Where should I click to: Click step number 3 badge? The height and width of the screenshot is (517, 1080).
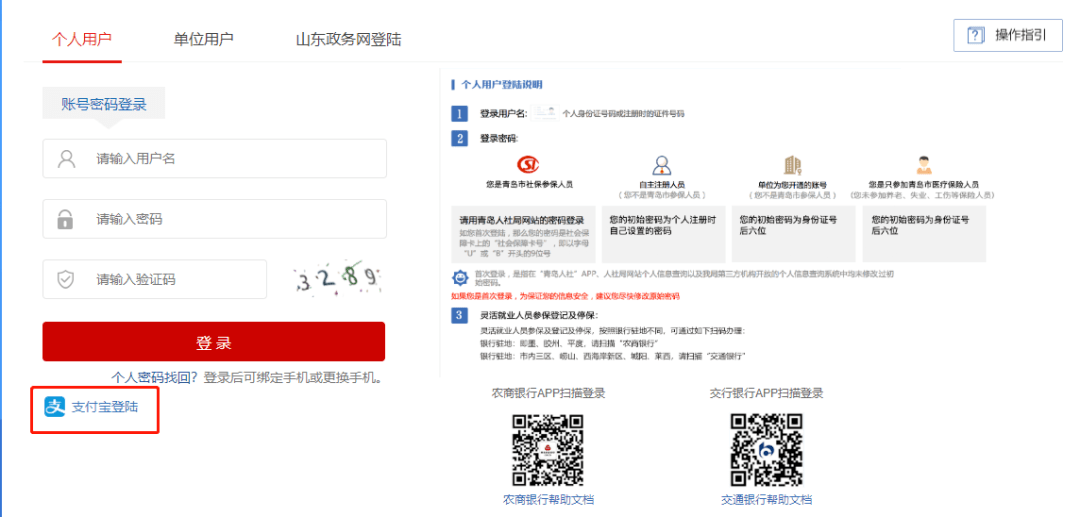click(460, 315)
